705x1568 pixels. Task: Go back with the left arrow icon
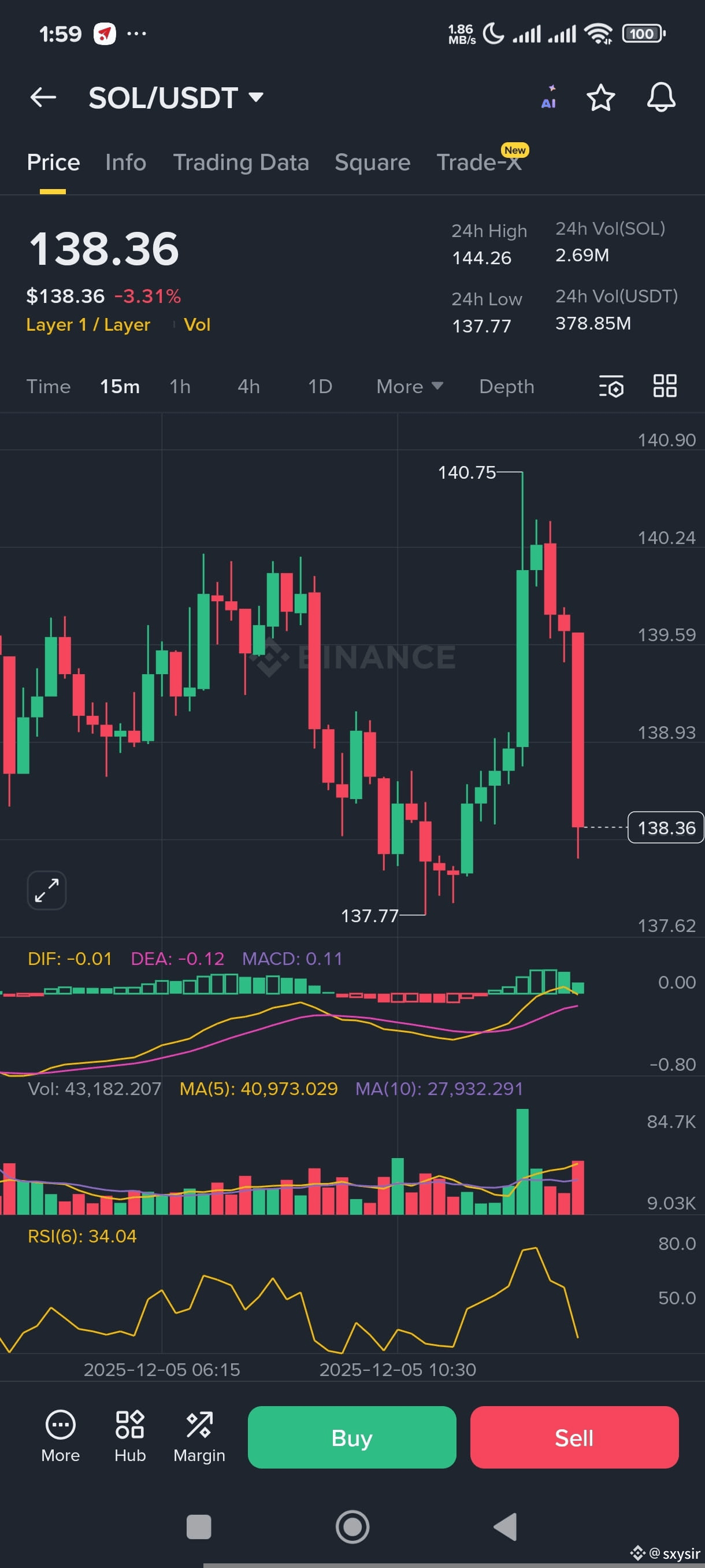[x=43, y=97]
